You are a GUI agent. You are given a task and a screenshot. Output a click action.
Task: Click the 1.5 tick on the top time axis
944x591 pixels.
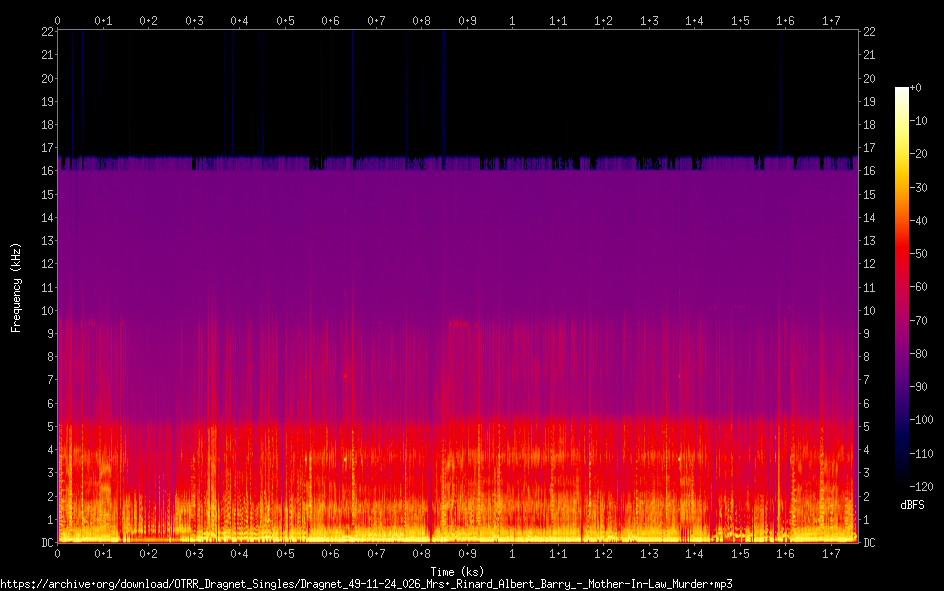(x=740, y=20)
